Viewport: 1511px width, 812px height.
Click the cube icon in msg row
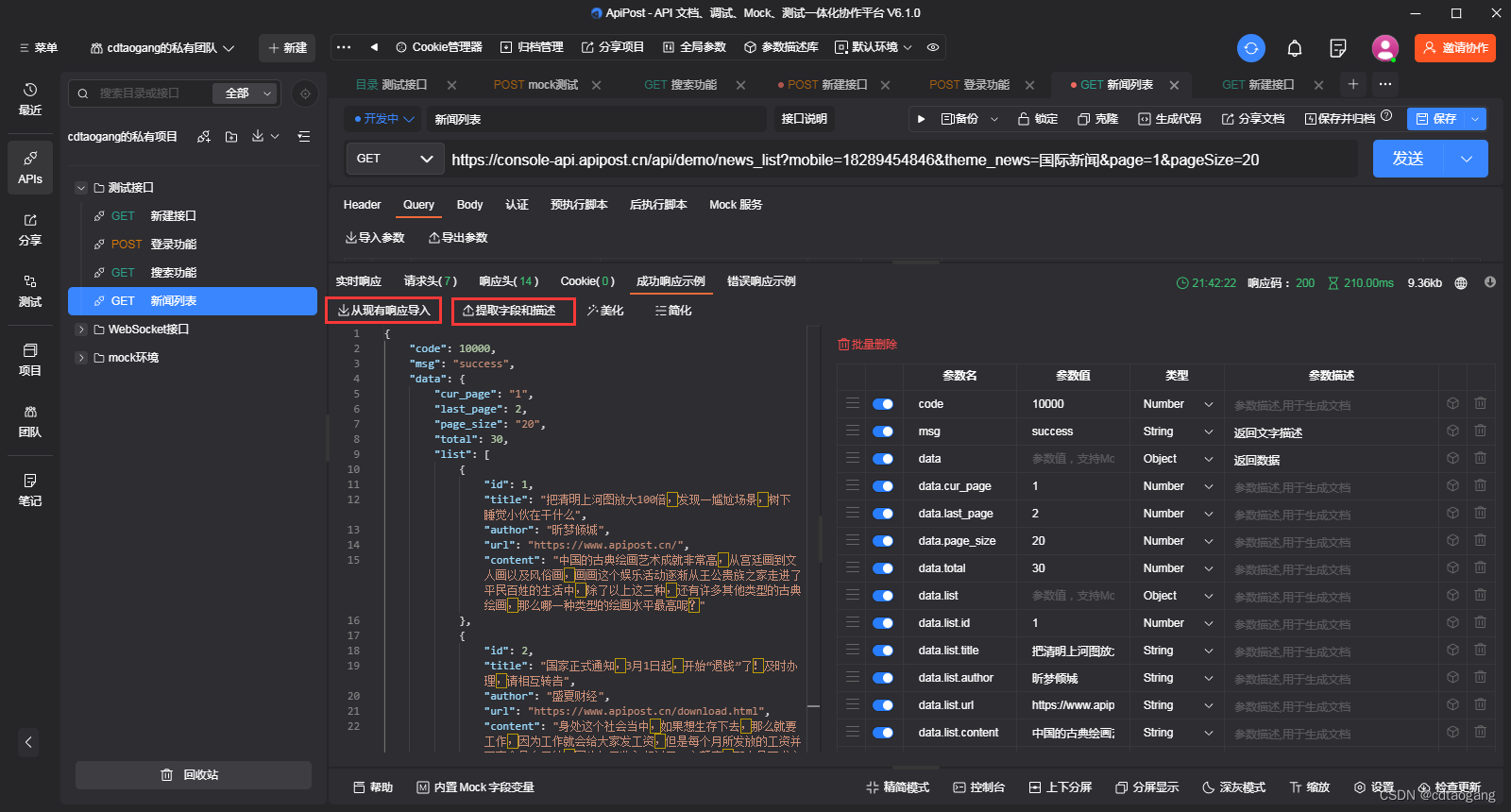(1452, 431)
